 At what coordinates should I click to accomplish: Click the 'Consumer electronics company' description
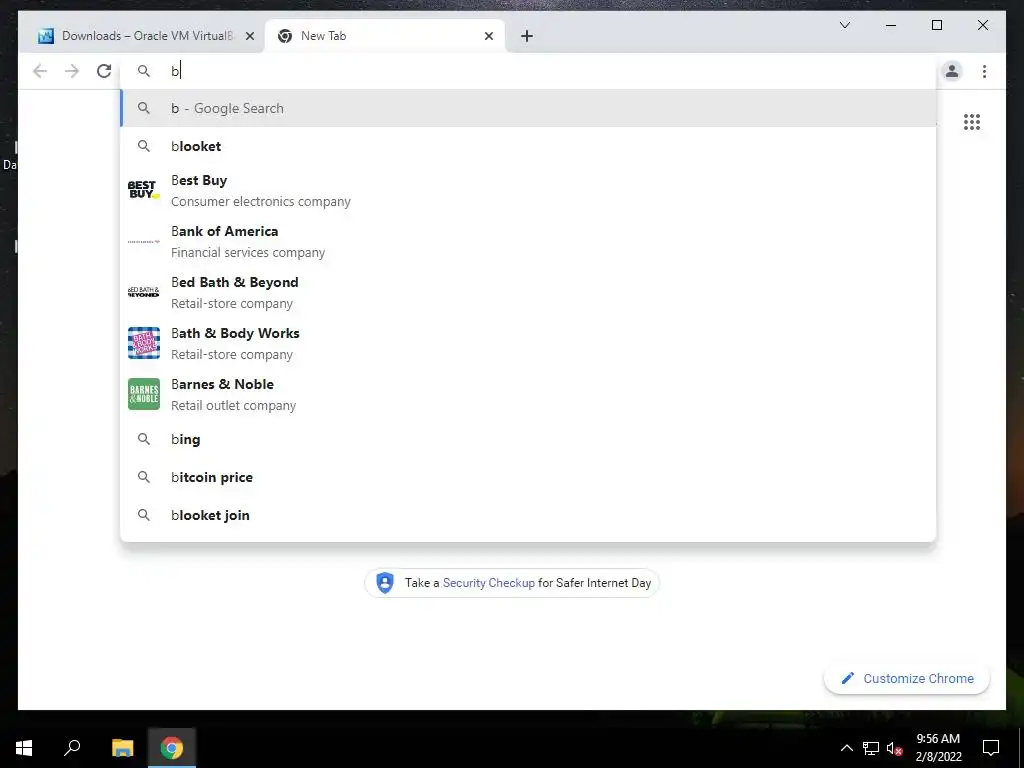261,202
